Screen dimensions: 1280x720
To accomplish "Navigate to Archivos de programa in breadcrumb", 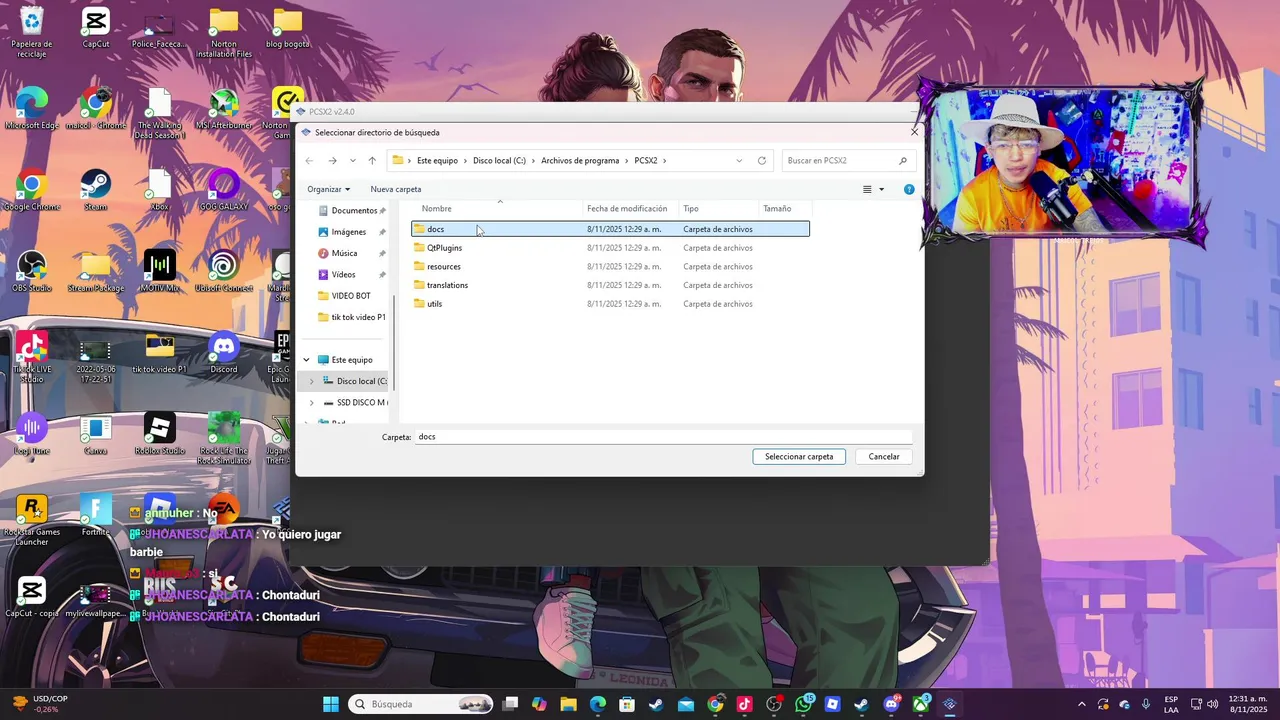I will (581, 161).
